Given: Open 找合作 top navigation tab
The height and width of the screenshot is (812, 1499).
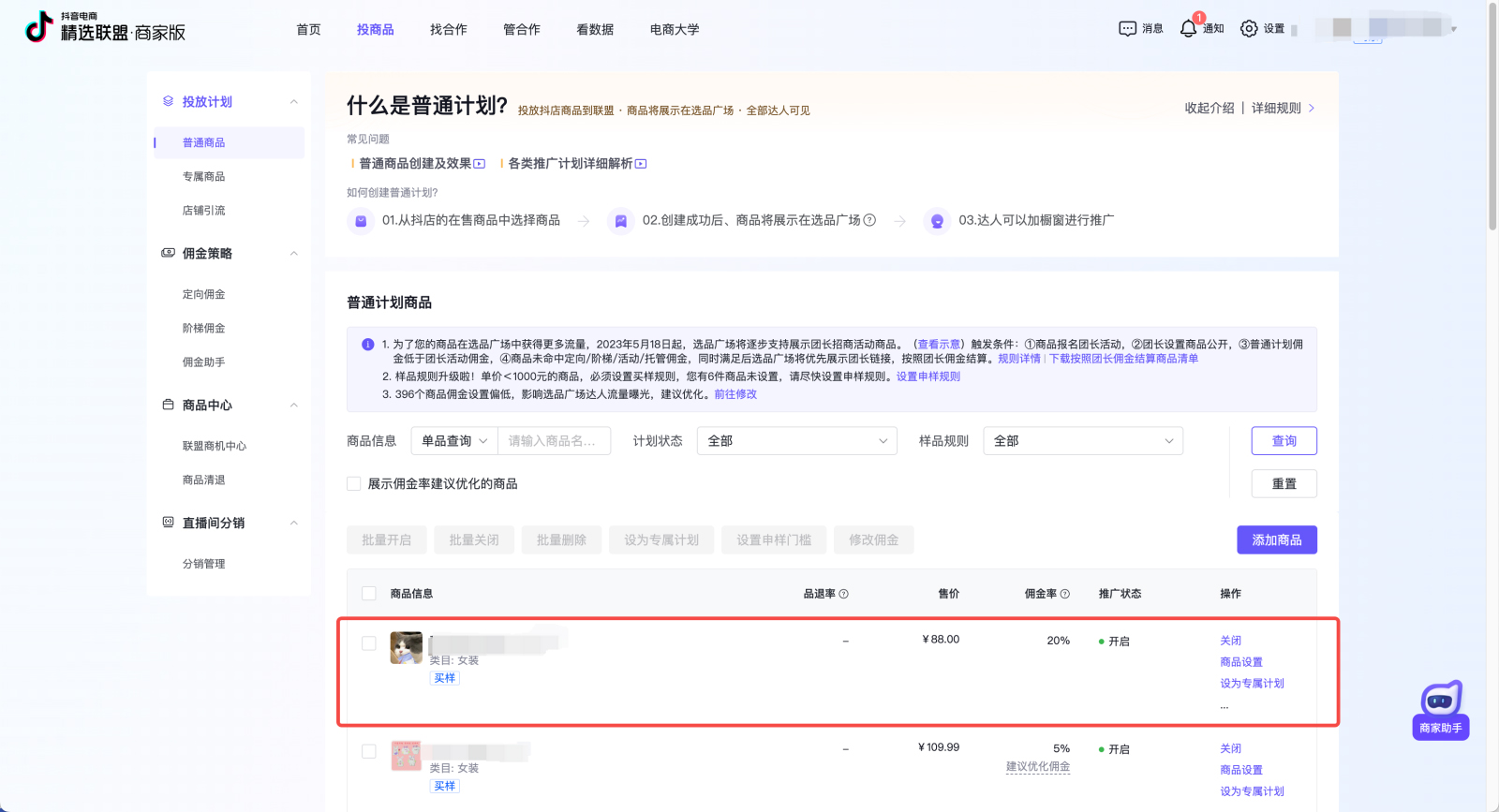Looking at the screenshot, I should (449, 29).
